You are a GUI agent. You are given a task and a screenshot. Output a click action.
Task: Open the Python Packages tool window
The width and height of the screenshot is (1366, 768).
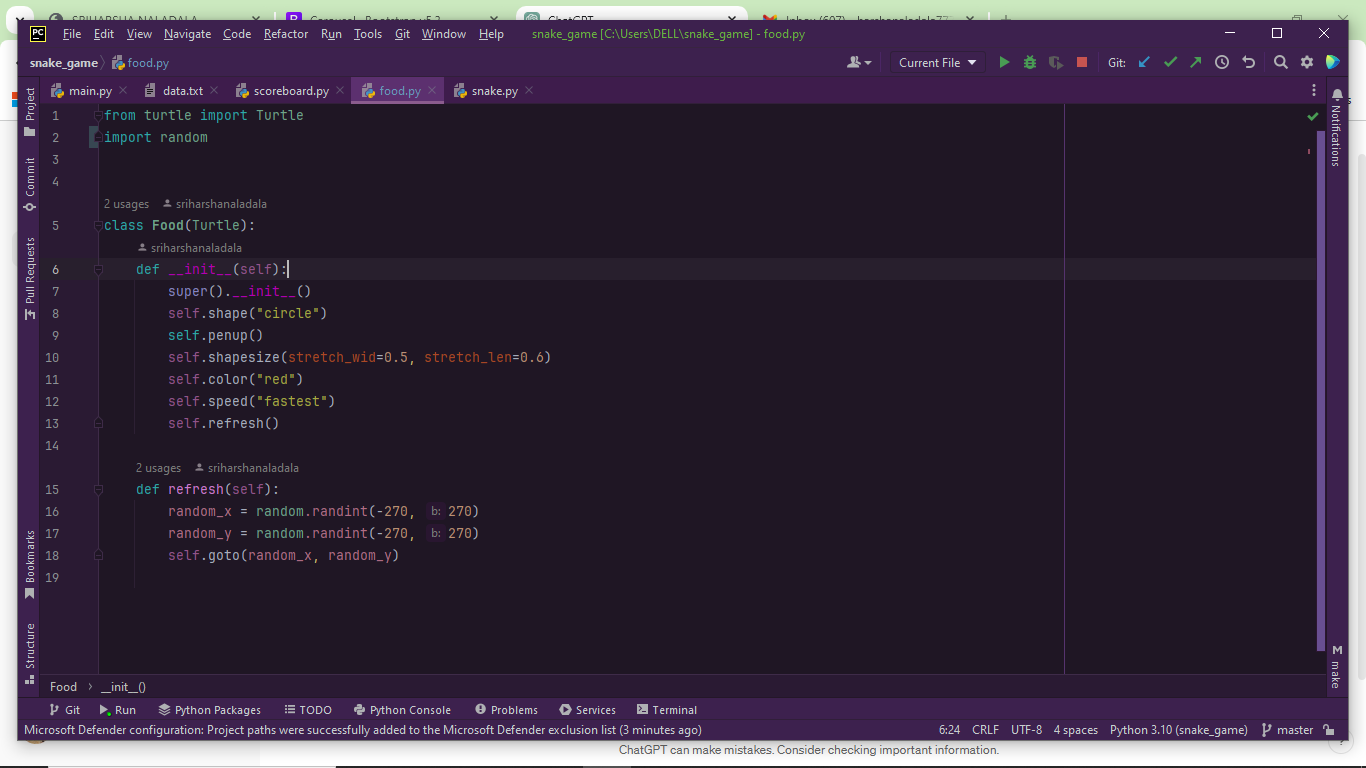(x=209, y=710)
